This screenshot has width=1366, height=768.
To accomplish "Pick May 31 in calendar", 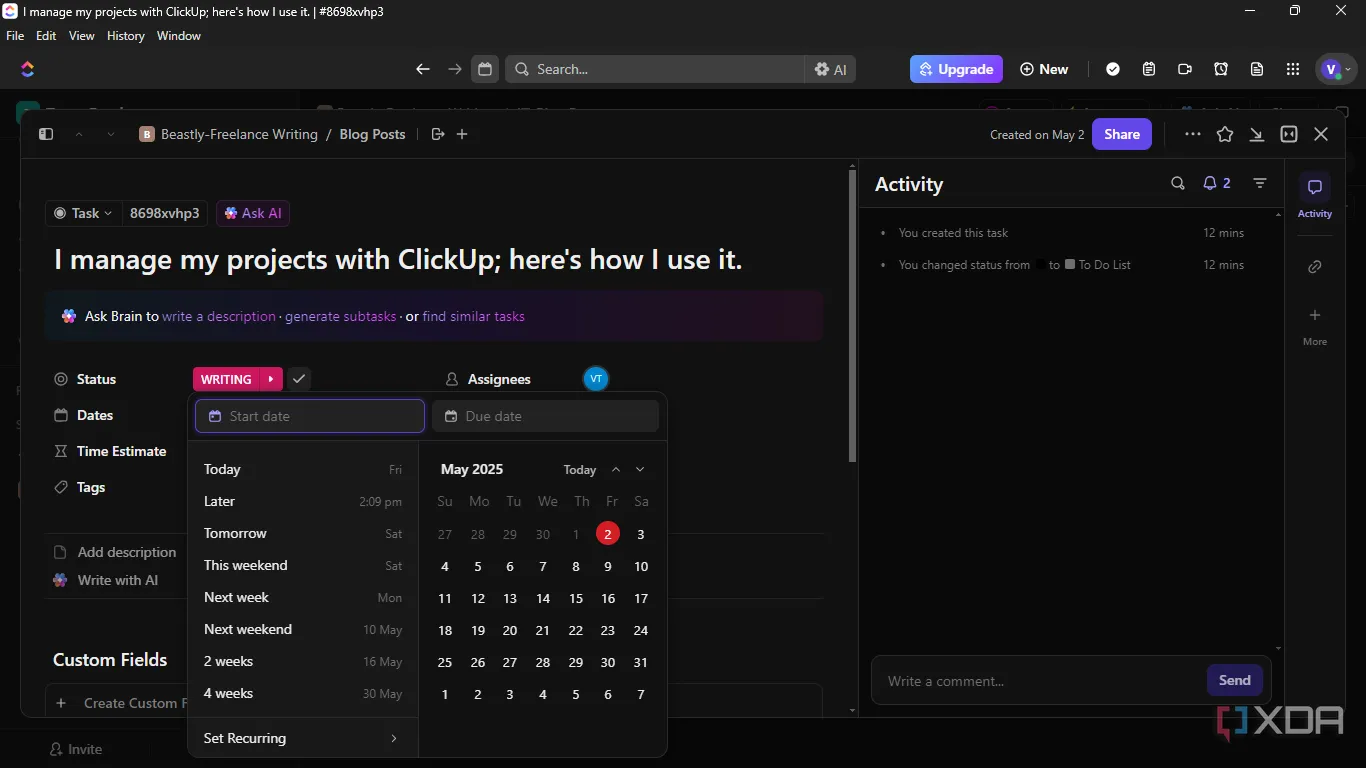I will pos(641,662).
